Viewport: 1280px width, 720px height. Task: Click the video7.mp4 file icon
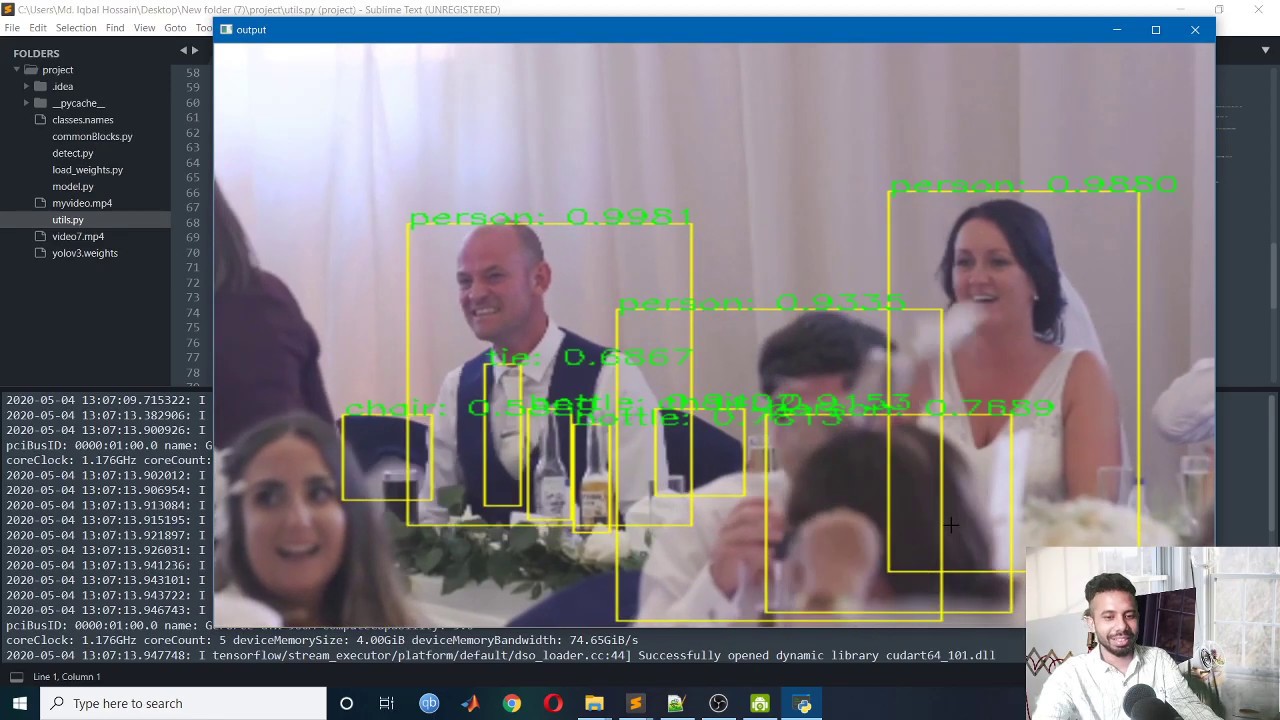40,237
